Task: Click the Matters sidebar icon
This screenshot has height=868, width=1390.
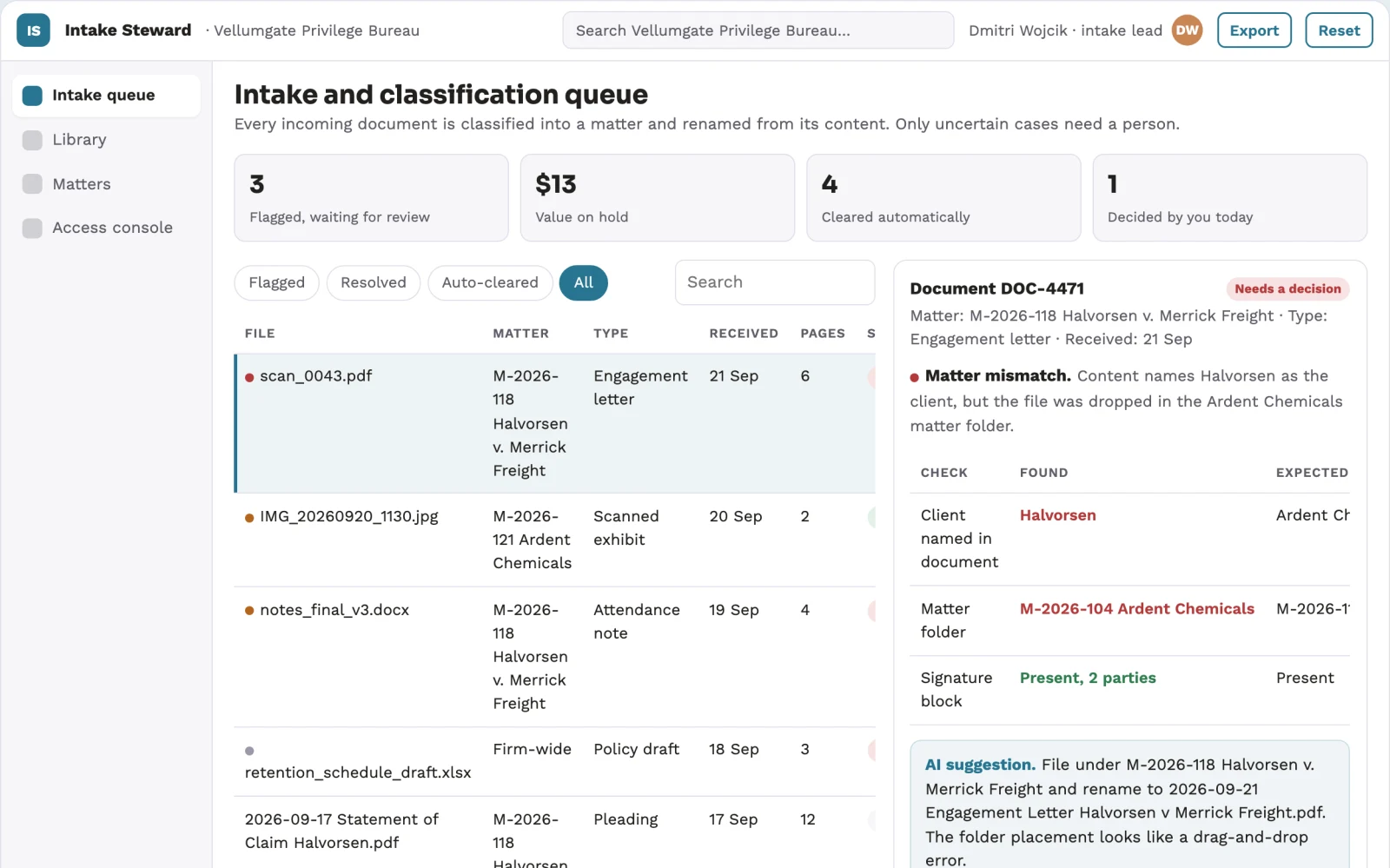Action: [x=32, y=184]
